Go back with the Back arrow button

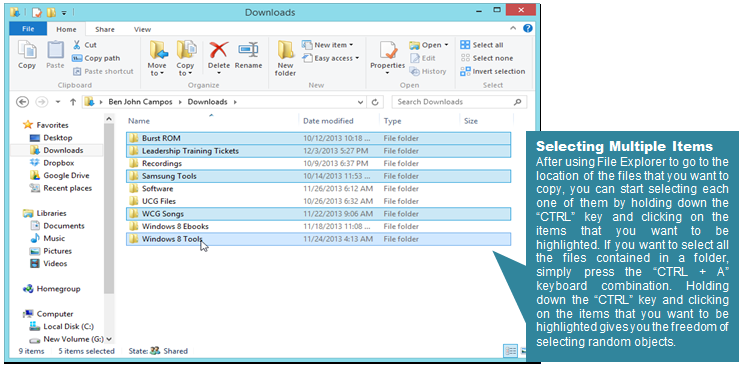(22, 102)
